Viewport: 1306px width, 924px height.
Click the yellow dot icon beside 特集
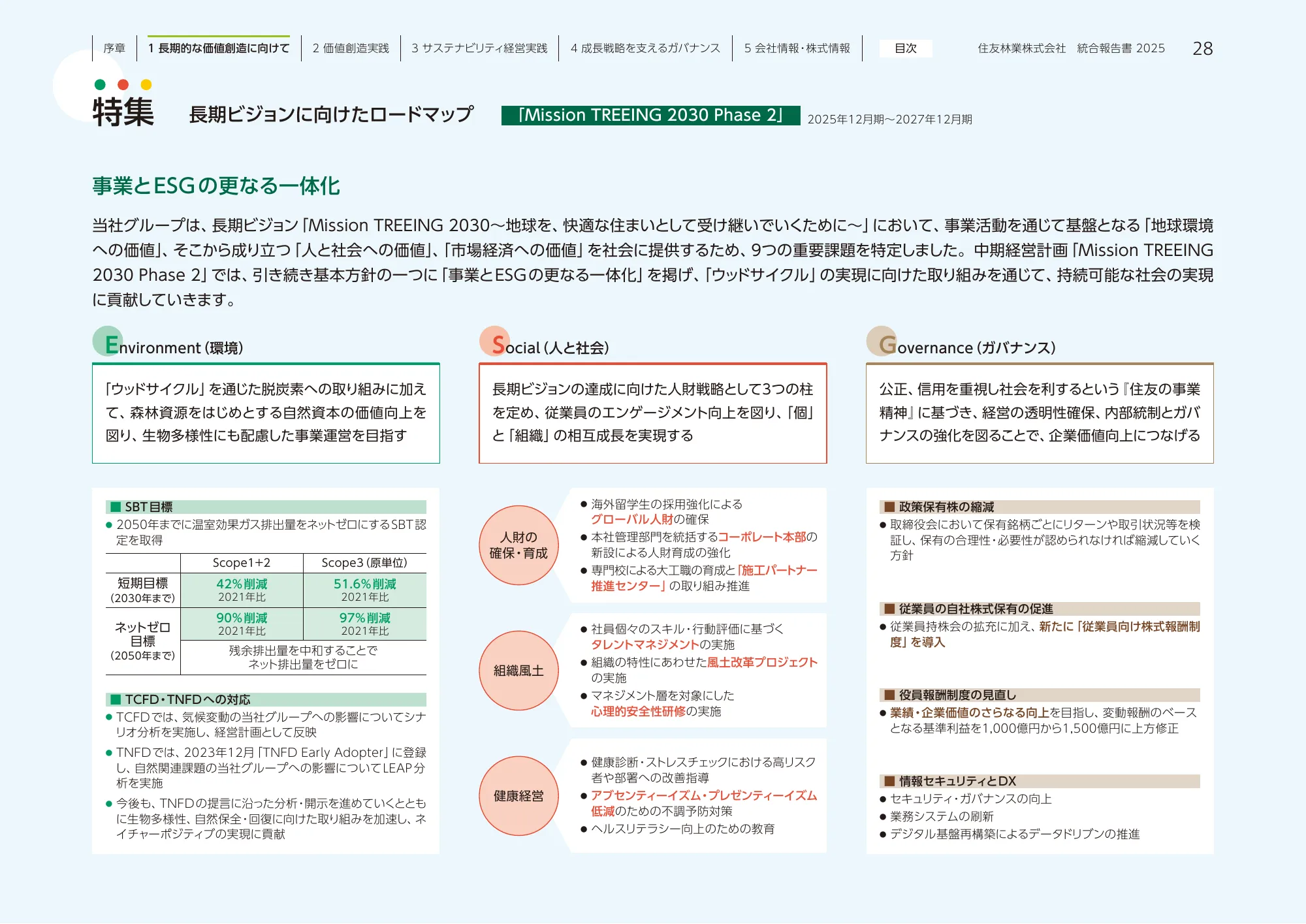(144, 85)
